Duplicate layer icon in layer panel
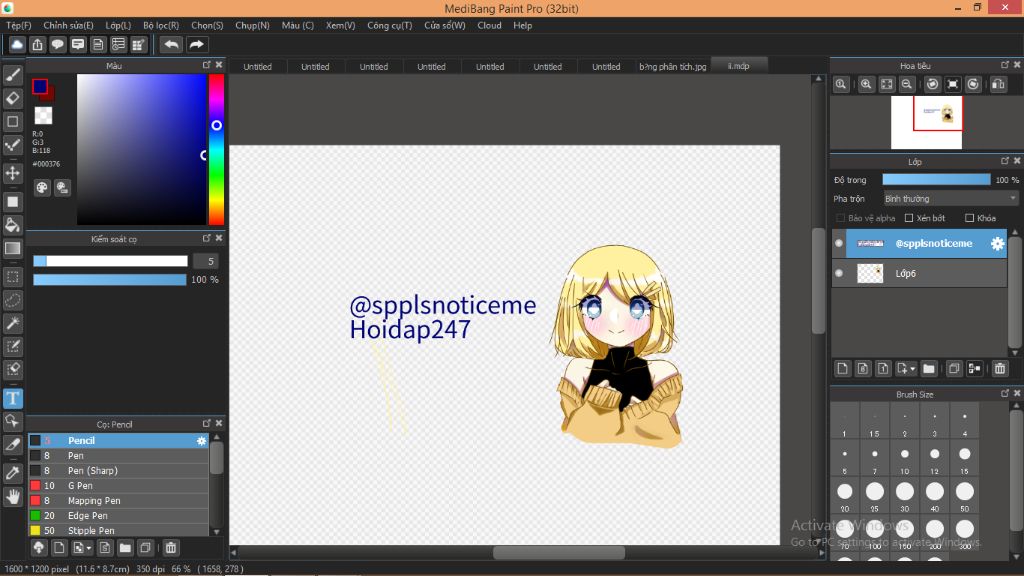1024x576 pixels. pos(953,368)
